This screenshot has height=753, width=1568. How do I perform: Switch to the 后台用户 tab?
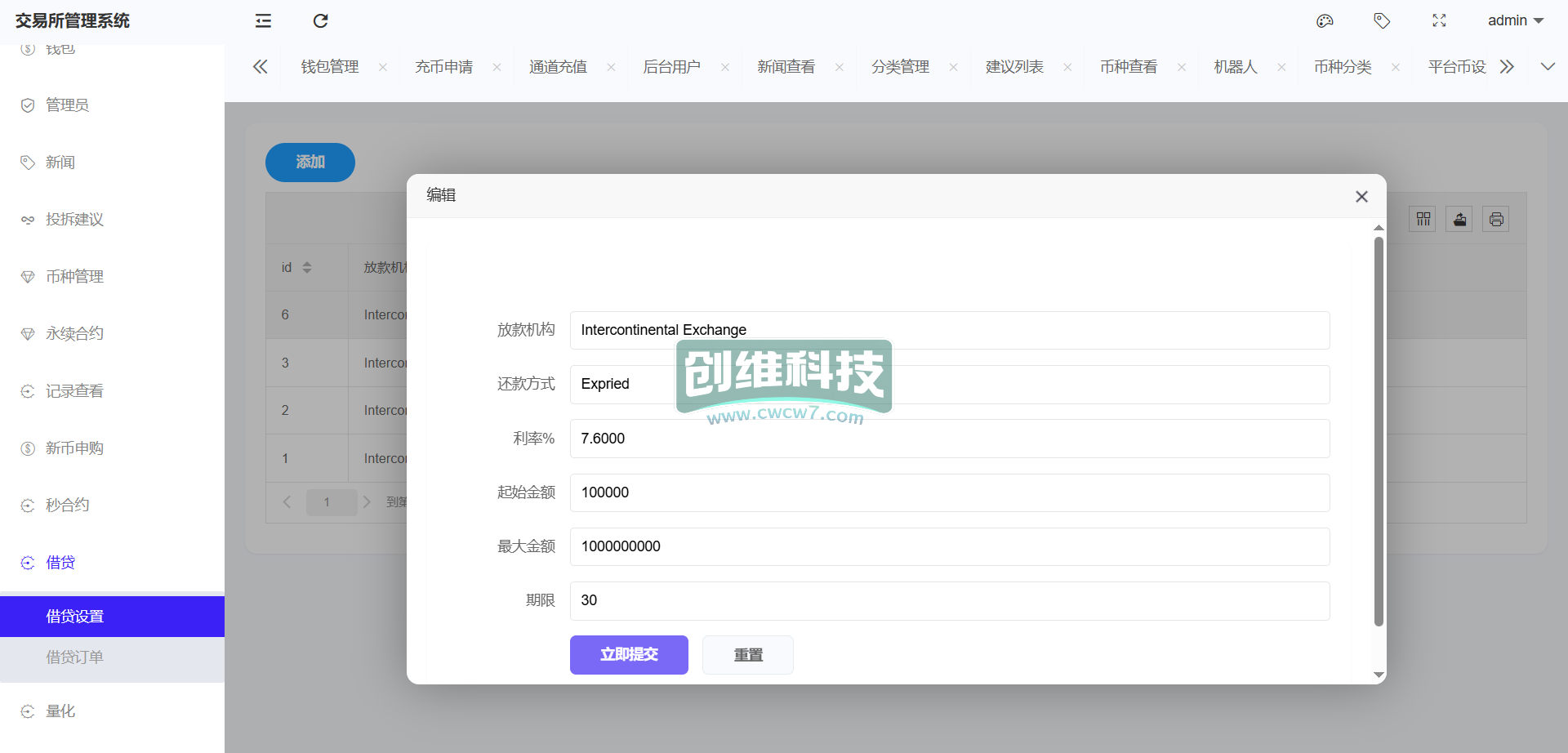671,67
